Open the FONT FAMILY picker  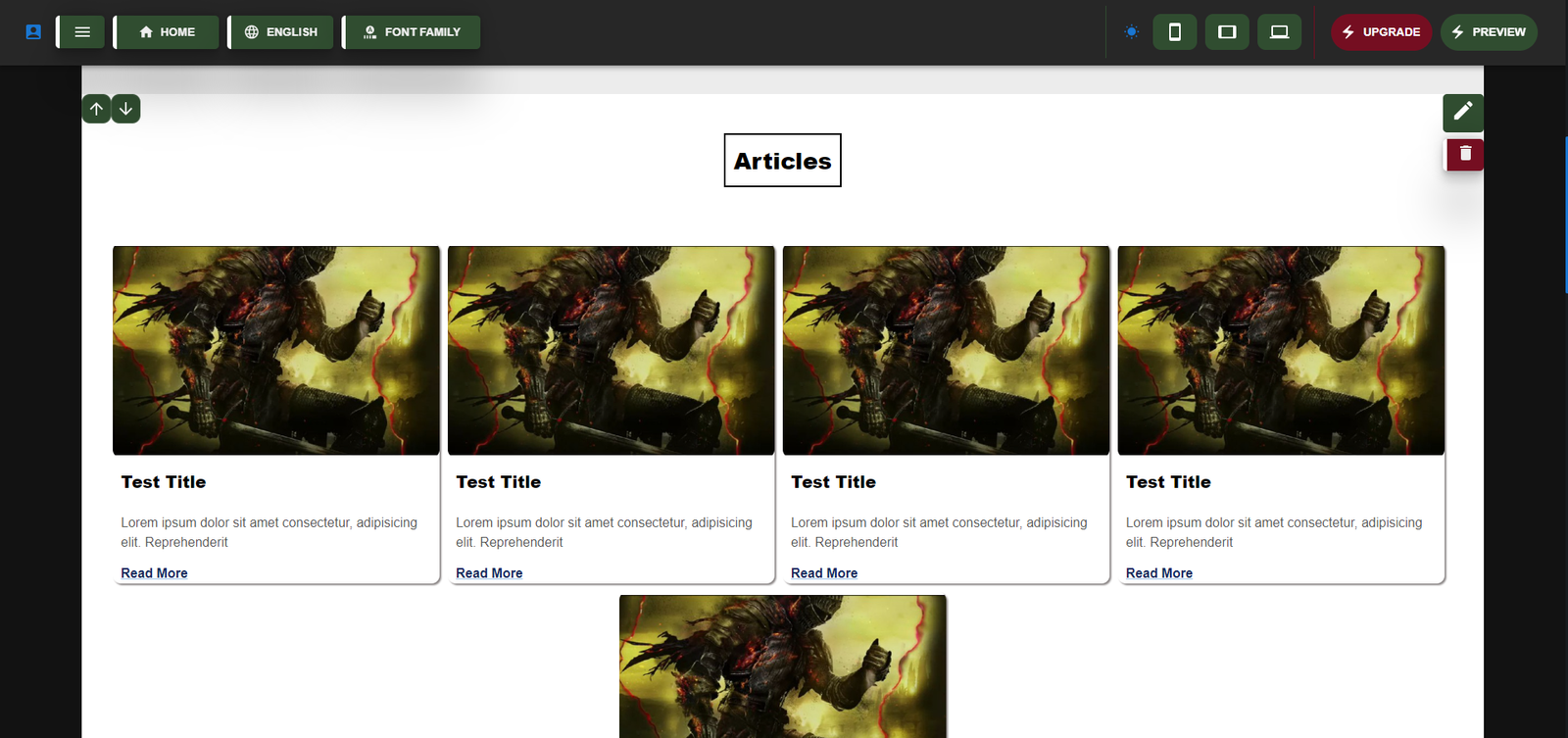click(413, 32)
